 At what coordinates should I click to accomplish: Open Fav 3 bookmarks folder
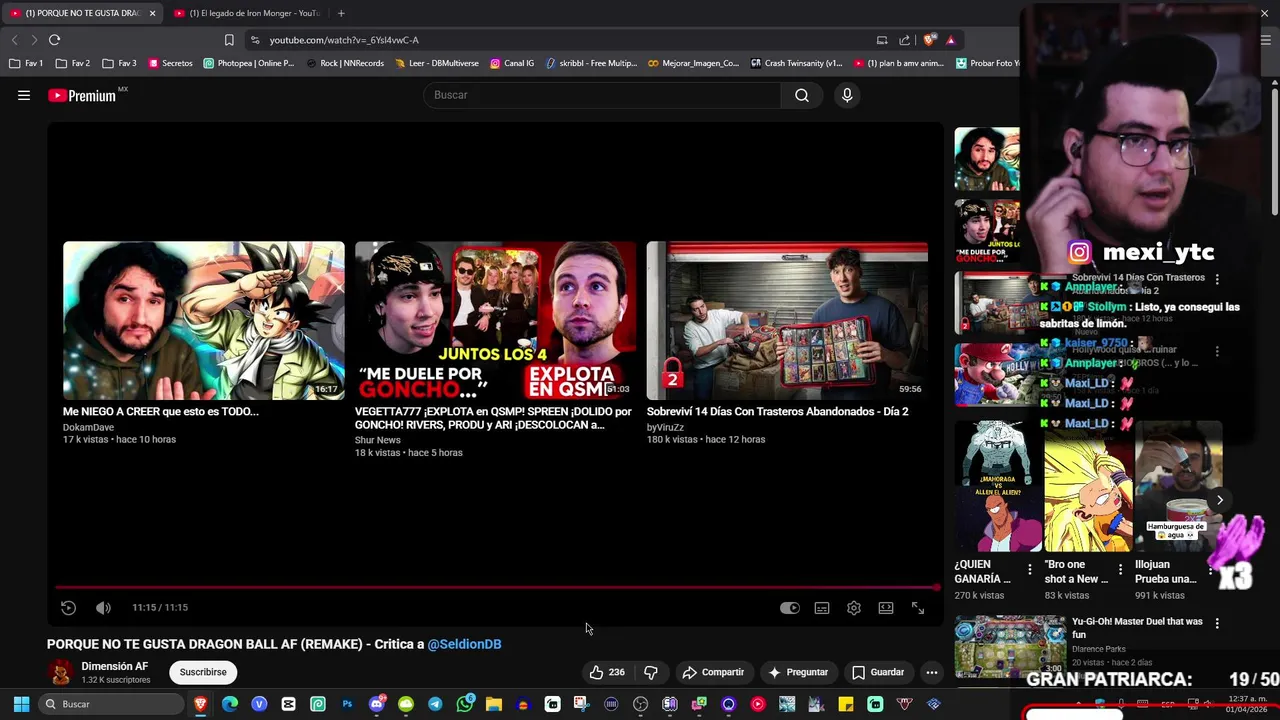point(119,63)
